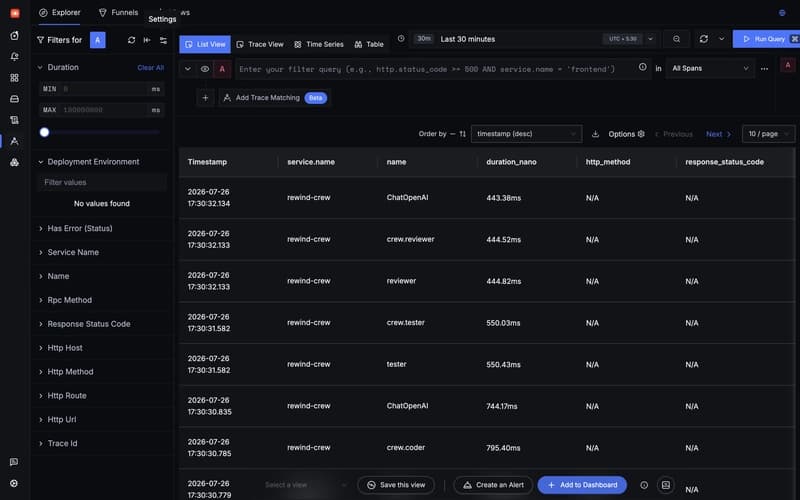800x500 pixels.
Task: Open the SigNoz logo home icon
Action: 15,13
